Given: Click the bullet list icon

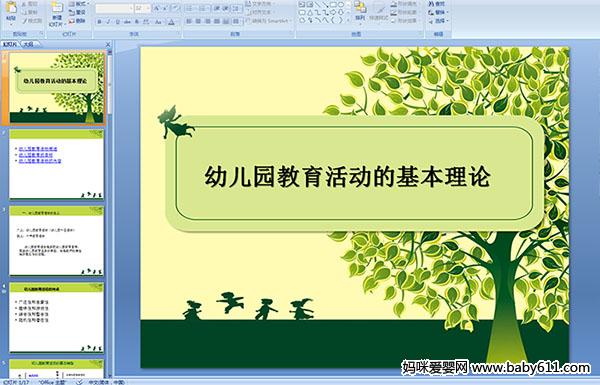Looking at the screenshot, I should pyautogui.click(x=190, y=8).
